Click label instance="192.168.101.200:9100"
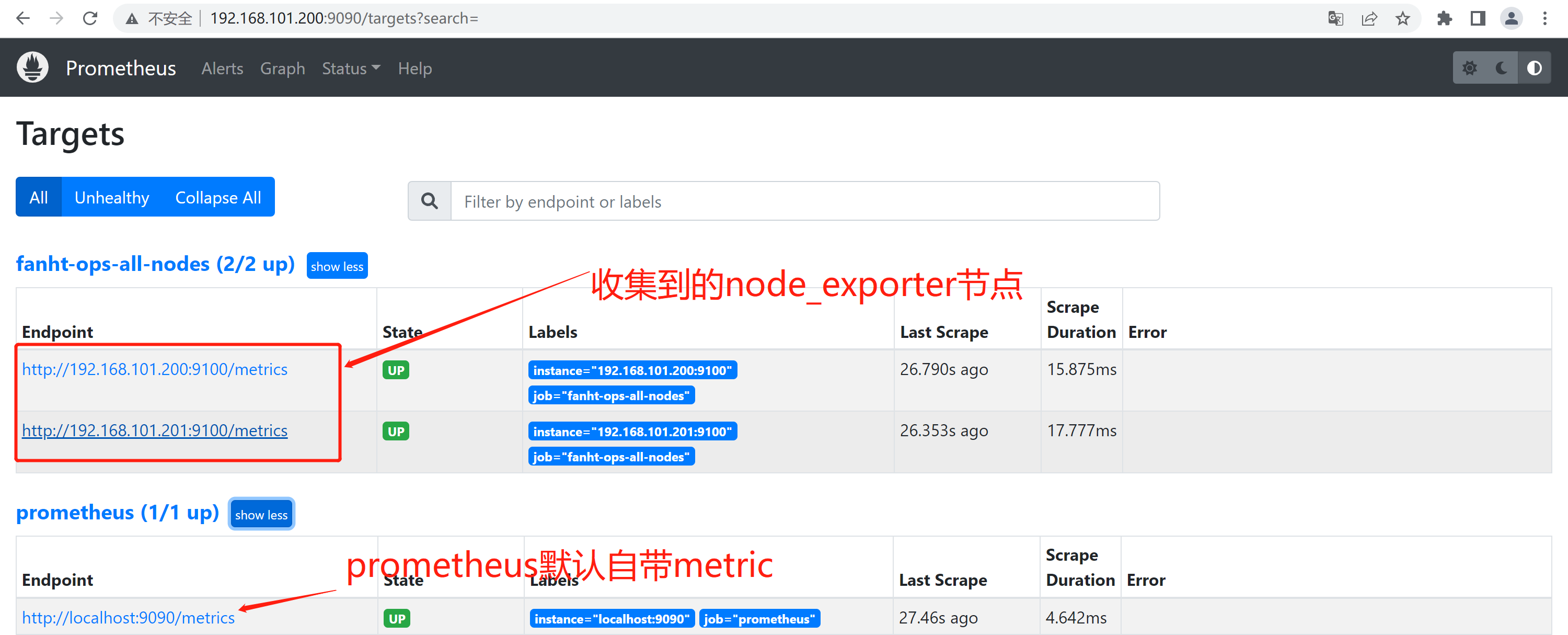The width and height of the screenshot is (1568, 635). coord(632,370)
